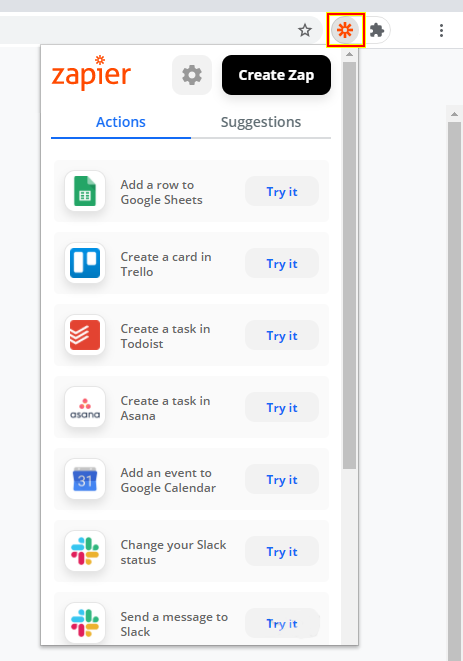Click the browser address bar
Image resolution: width=463 pixels, height=661 pixels.
160,30
